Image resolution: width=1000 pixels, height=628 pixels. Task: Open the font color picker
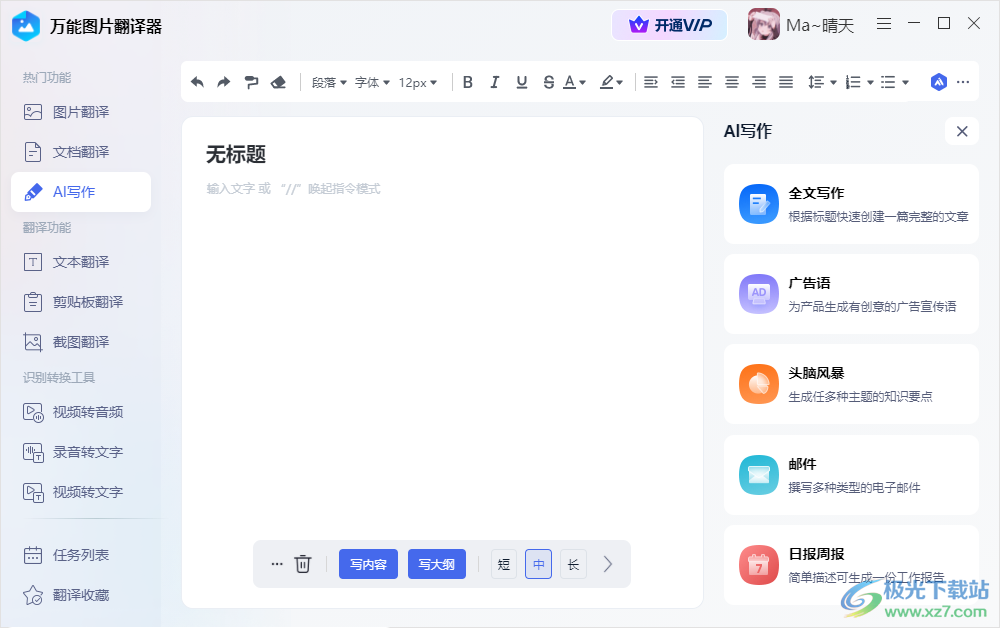tap(570, 82)
